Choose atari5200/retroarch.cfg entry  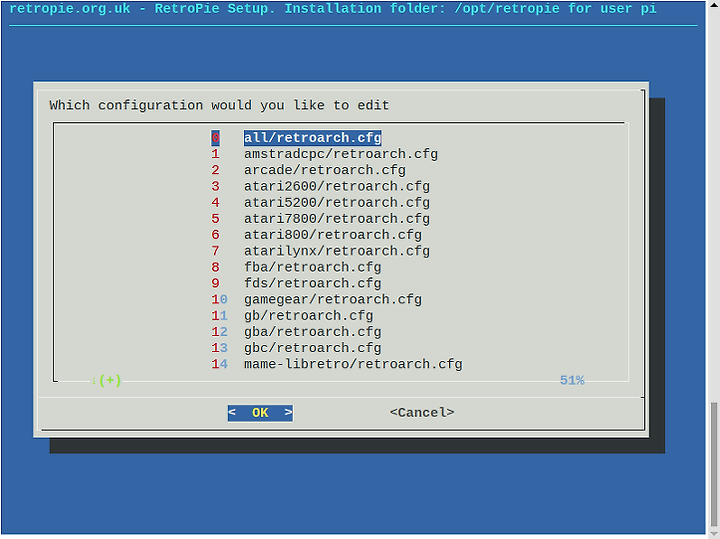click(x=337, y=202)
